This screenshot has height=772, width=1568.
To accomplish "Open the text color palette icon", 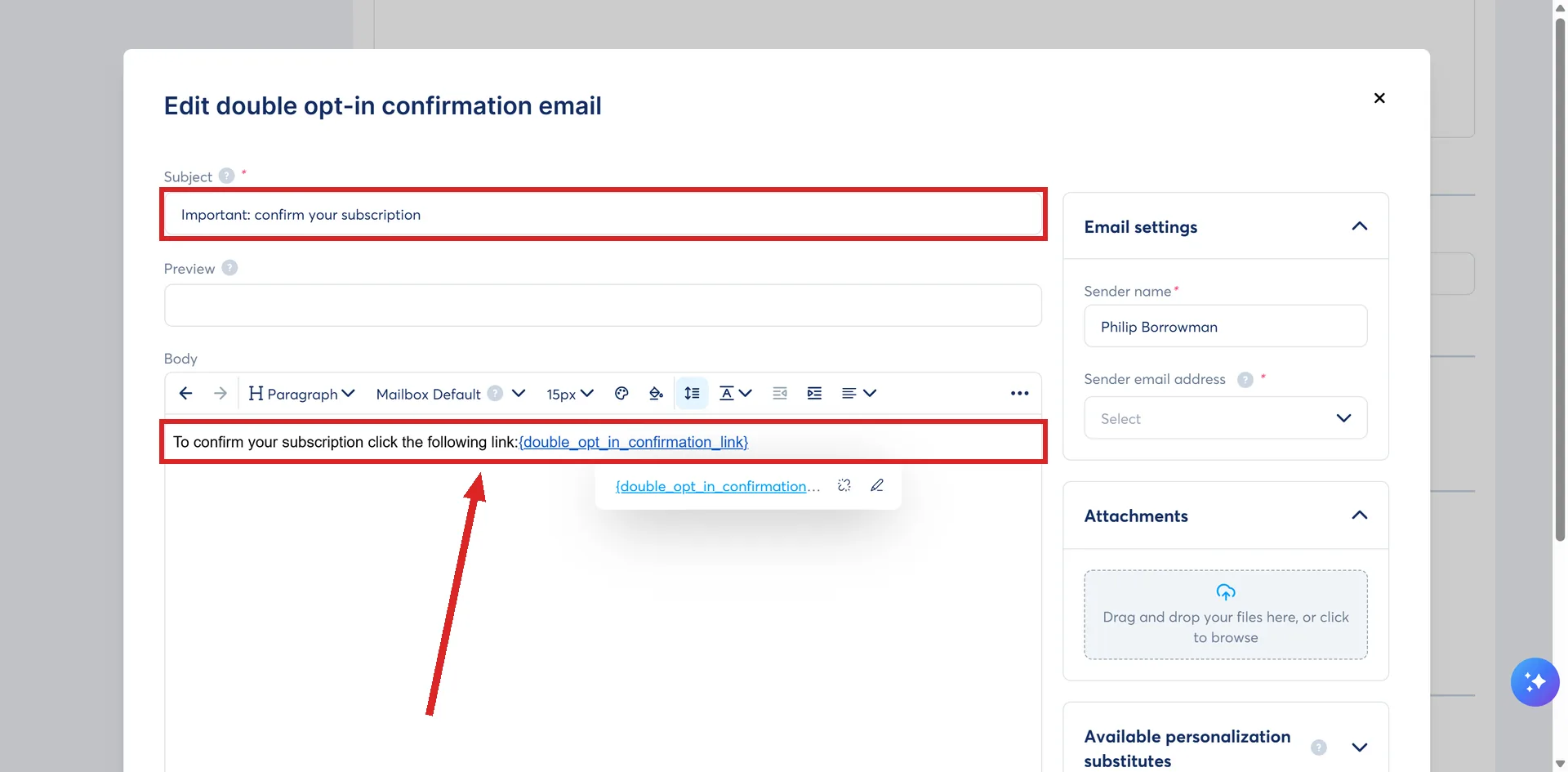I will pyautogui.click(x=621, y=393).
